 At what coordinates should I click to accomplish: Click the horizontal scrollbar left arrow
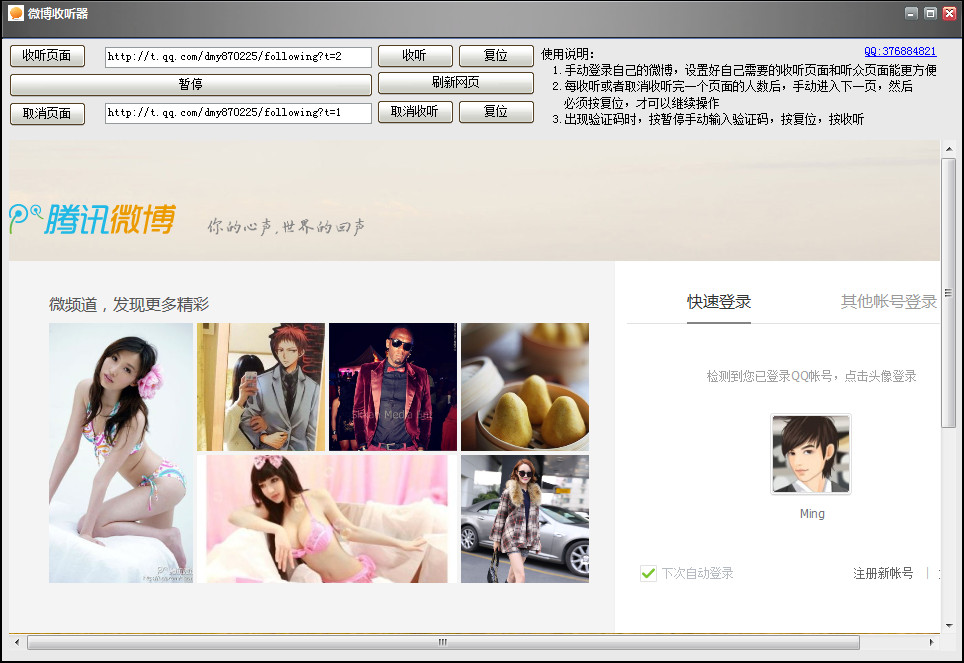tap(17, 642)
